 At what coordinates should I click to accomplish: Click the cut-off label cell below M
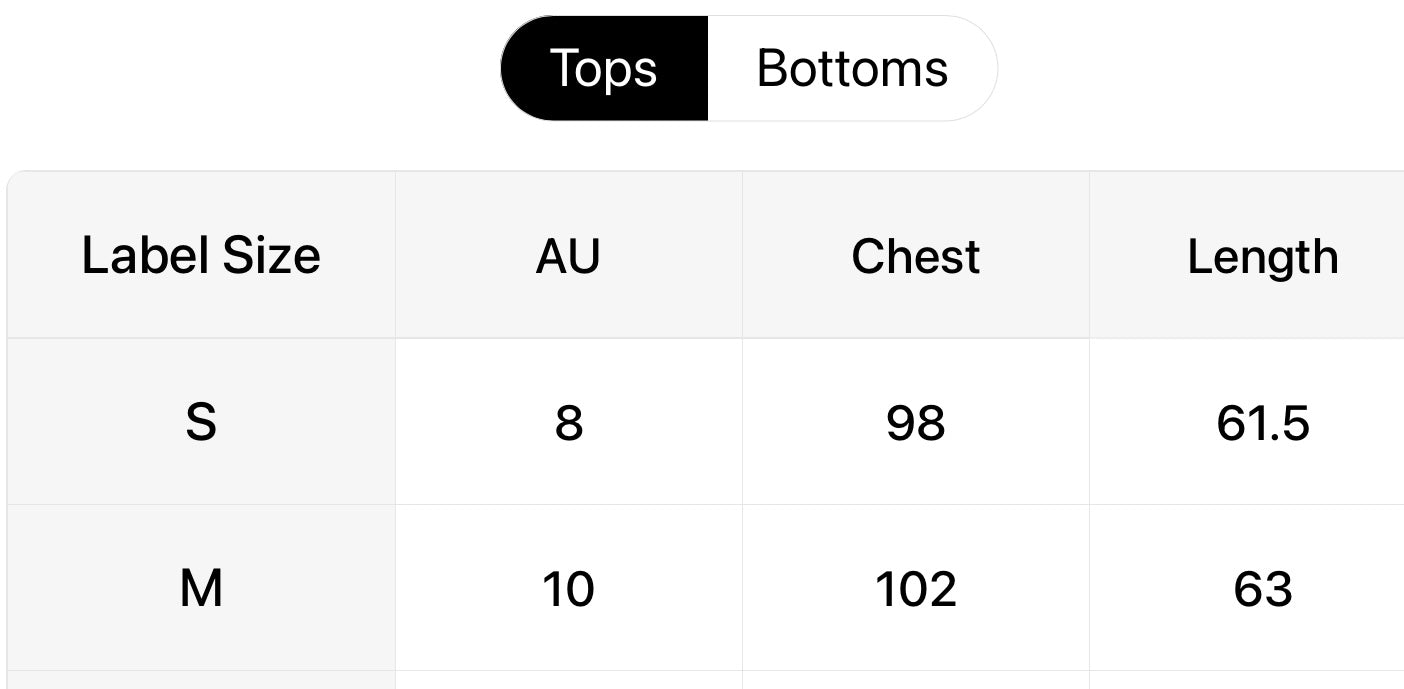click(201, 680)
